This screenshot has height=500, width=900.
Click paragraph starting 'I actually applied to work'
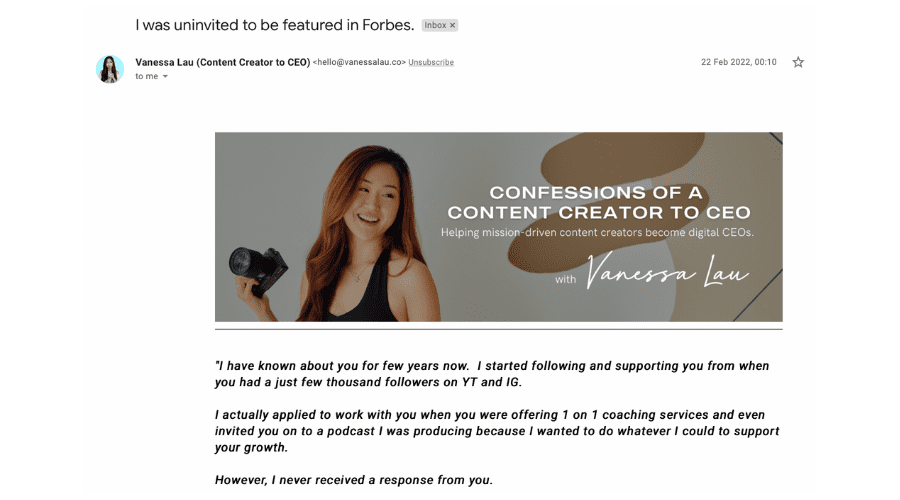click(496, 430)
